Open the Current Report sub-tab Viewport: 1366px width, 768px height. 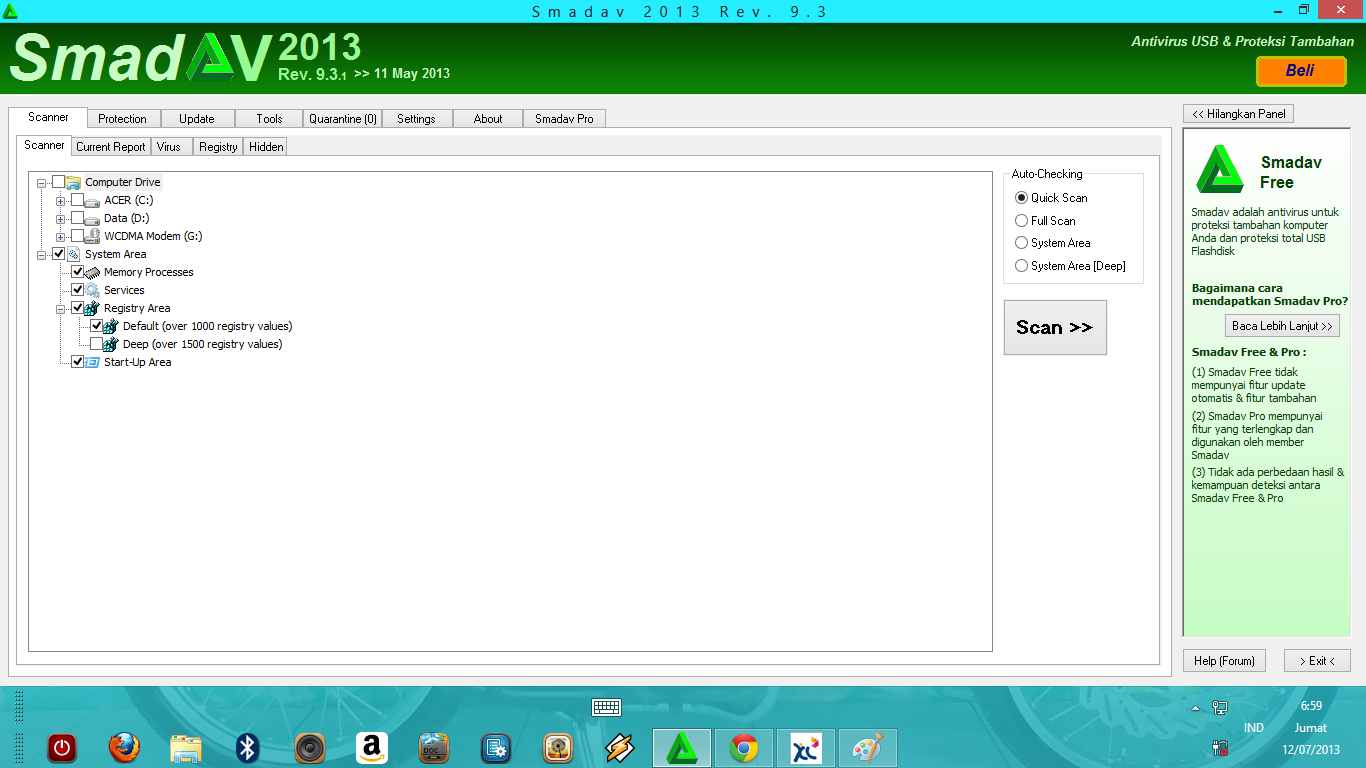(111, 147)
